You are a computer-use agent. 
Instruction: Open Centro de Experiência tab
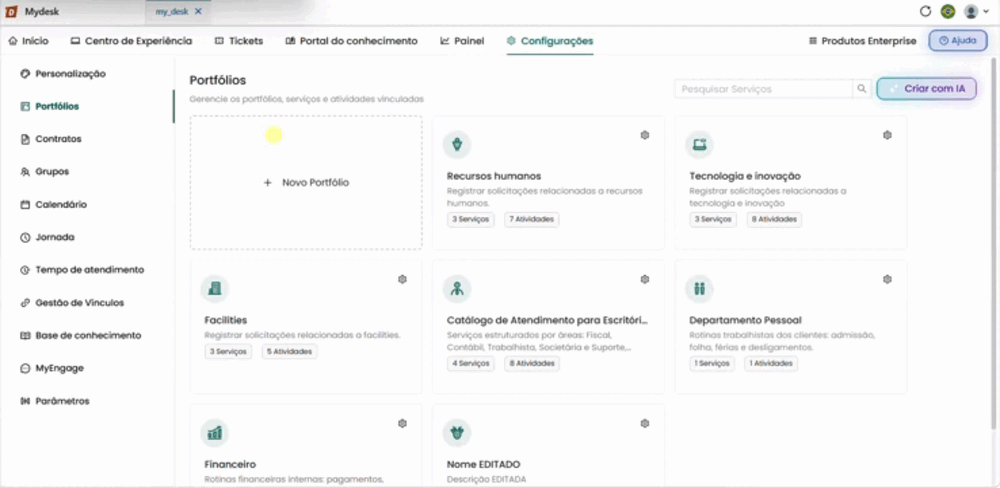coord(131,41)
